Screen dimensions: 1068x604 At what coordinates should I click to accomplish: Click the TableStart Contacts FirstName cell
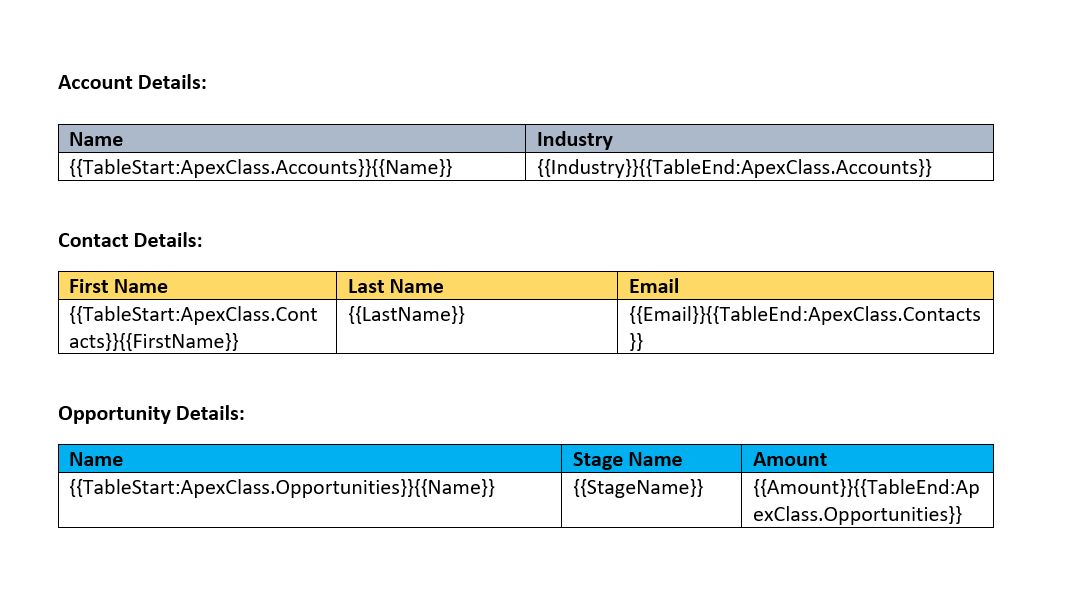[198, 327]
